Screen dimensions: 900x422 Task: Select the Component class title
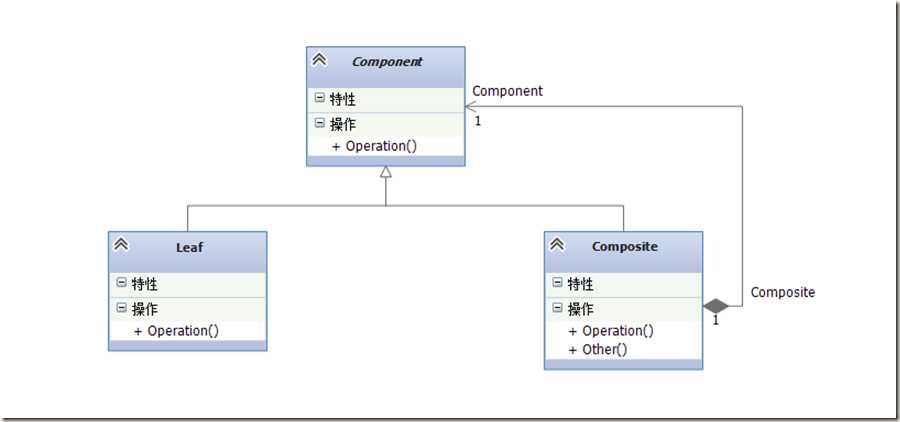386,61
